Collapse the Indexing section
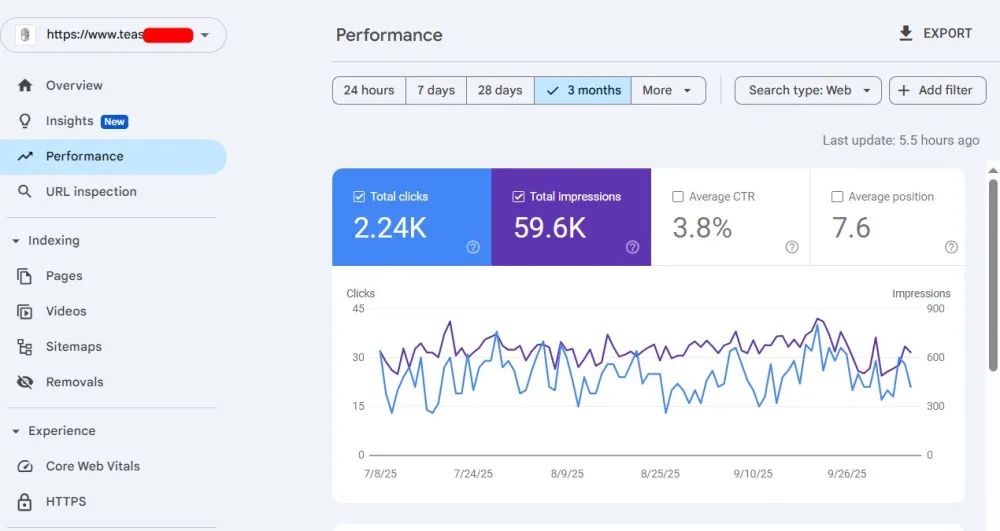 [x=16, y=241]
